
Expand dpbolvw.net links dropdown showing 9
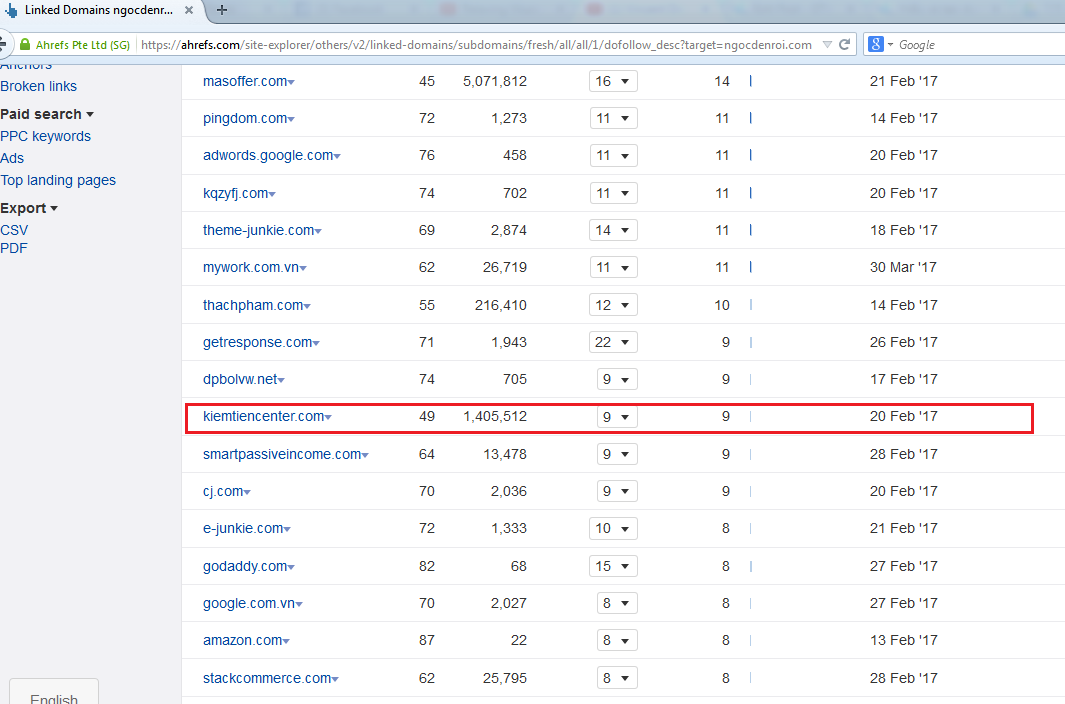(617, 379)
